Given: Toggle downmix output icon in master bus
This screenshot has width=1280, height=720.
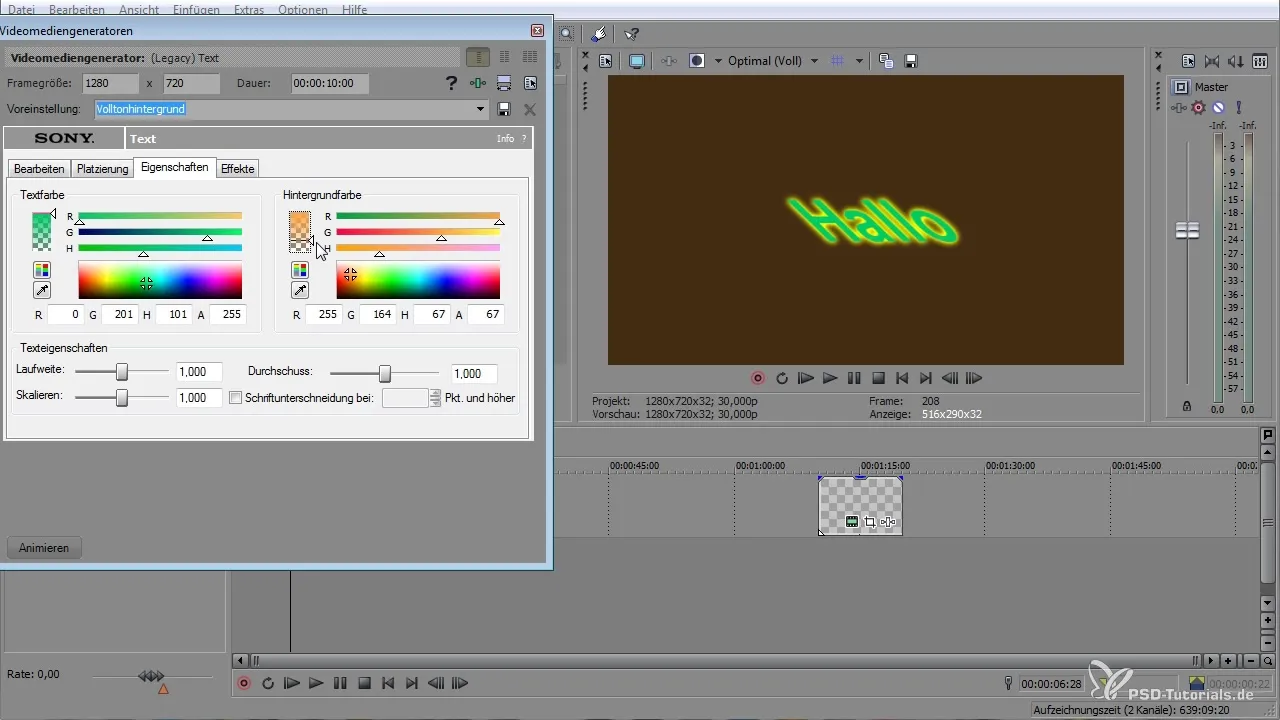Looking at the screenshot, I should click(1212, 61).
